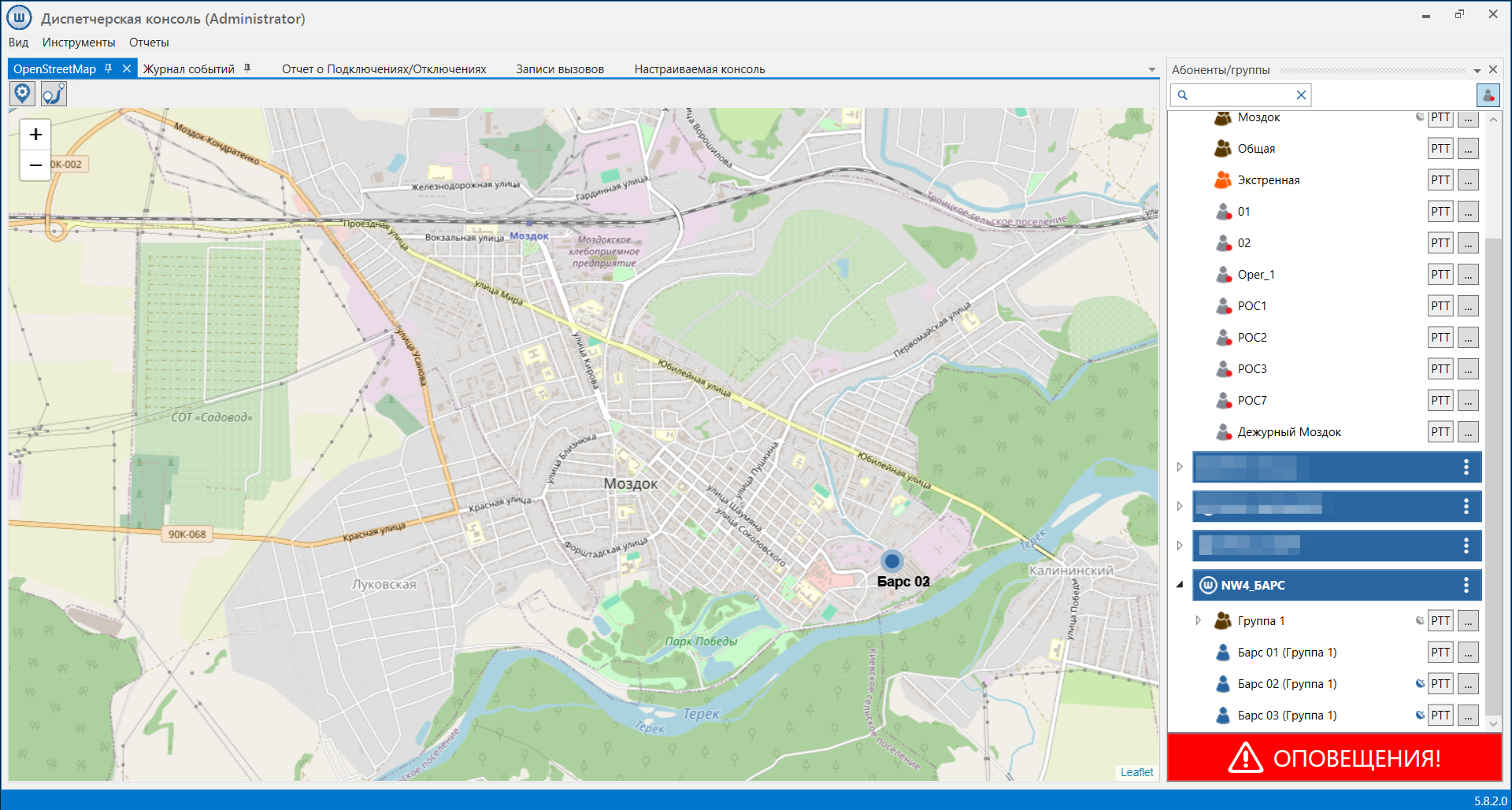Screen dimensions: 1512x810
Task: Click the red ОПОВЕЩЕНИЯ! alert button
Action: pos(1334,757)
